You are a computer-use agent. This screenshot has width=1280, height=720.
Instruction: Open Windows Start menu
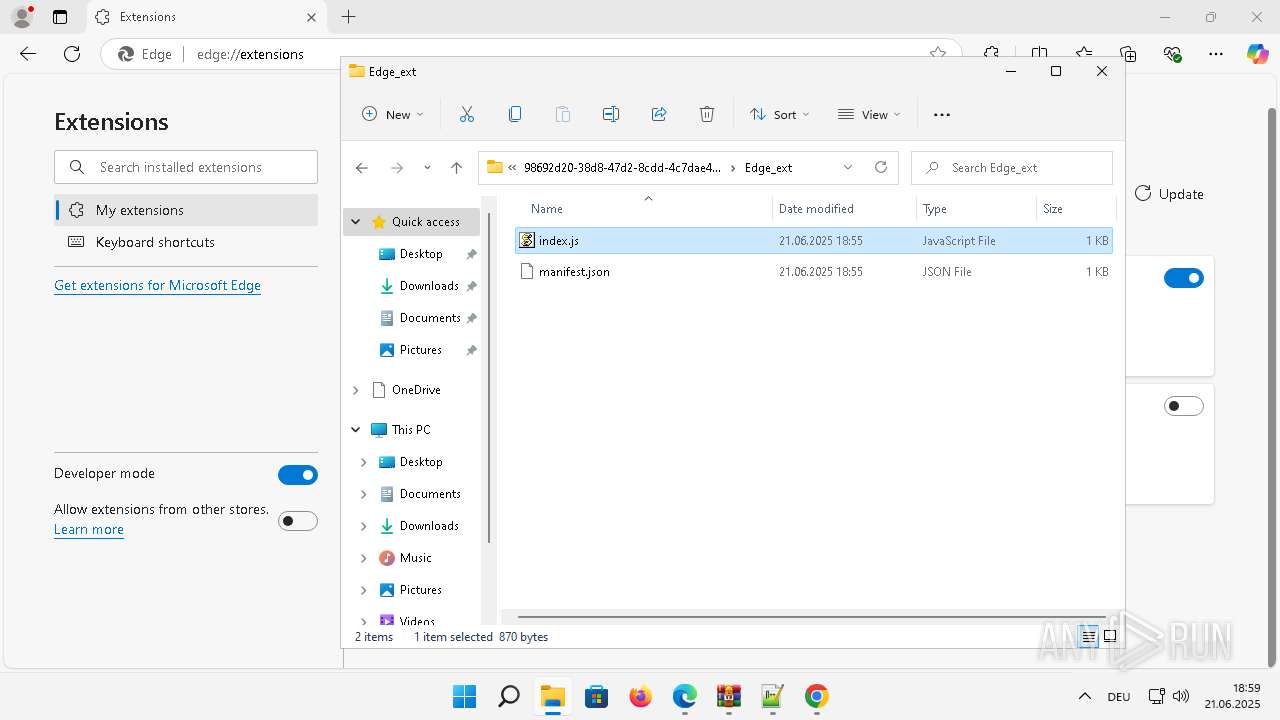click(464, 696)
